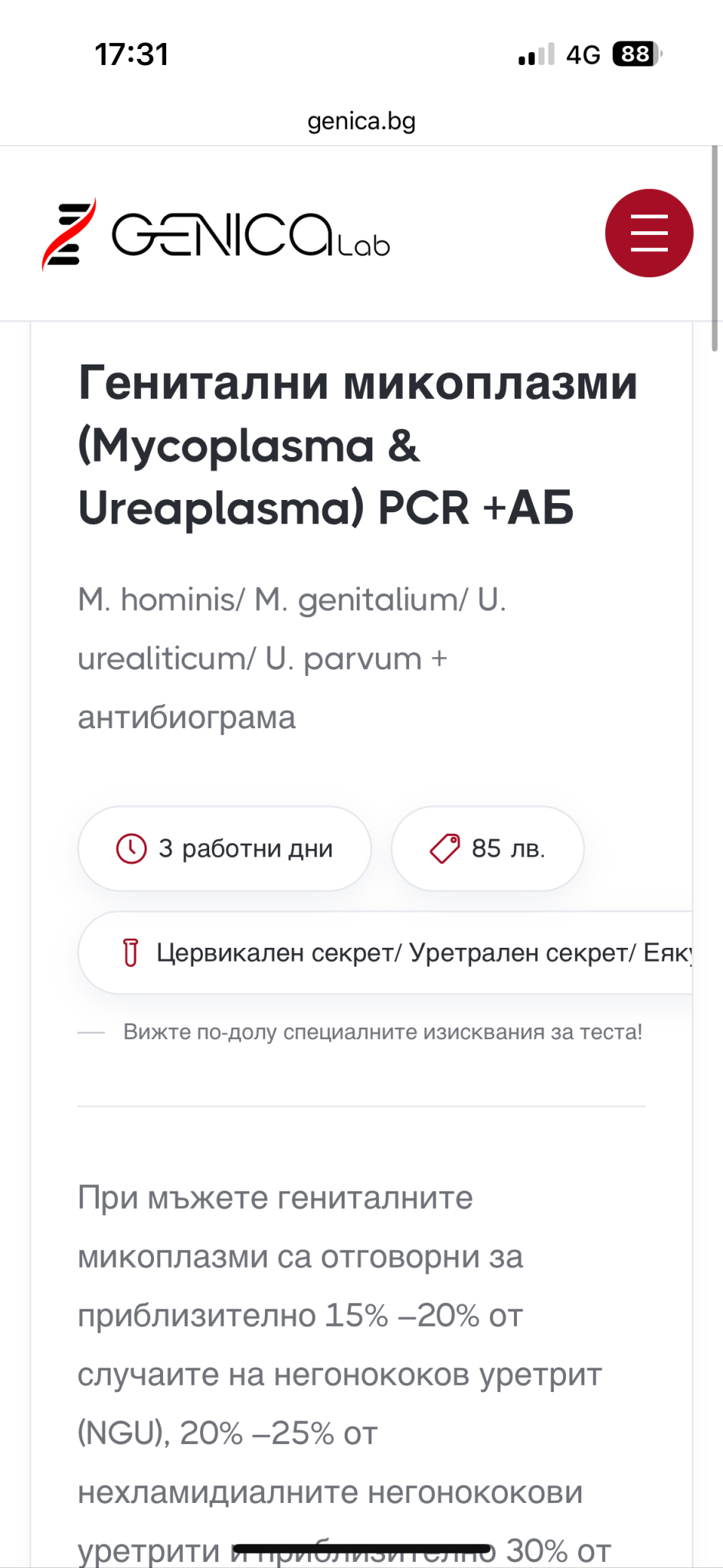The width and height of the screenshot is (723, 1568).
Task: Tap the genica.bg address bar
Action: 361,121
